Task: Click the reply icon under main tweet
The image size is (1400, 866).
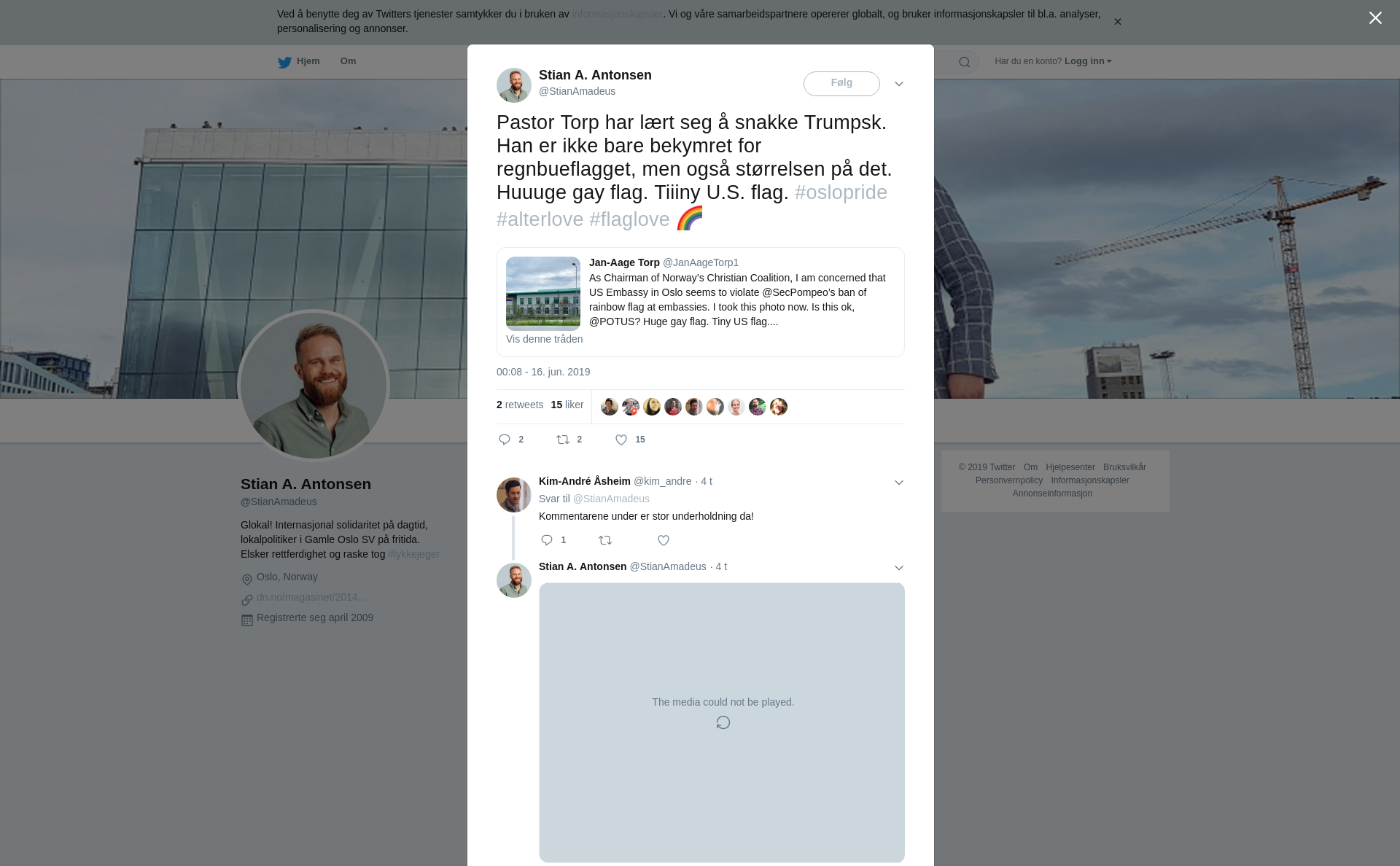Action: [505, 440]
